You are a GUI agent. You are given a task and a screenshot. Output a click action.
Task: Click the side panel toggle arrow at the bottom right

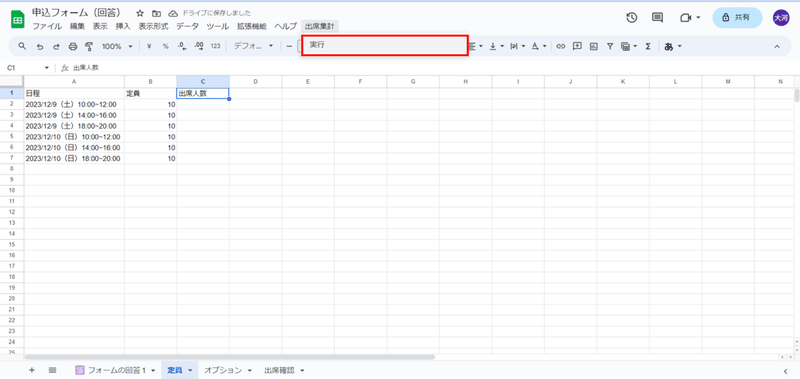pos(786,371)
